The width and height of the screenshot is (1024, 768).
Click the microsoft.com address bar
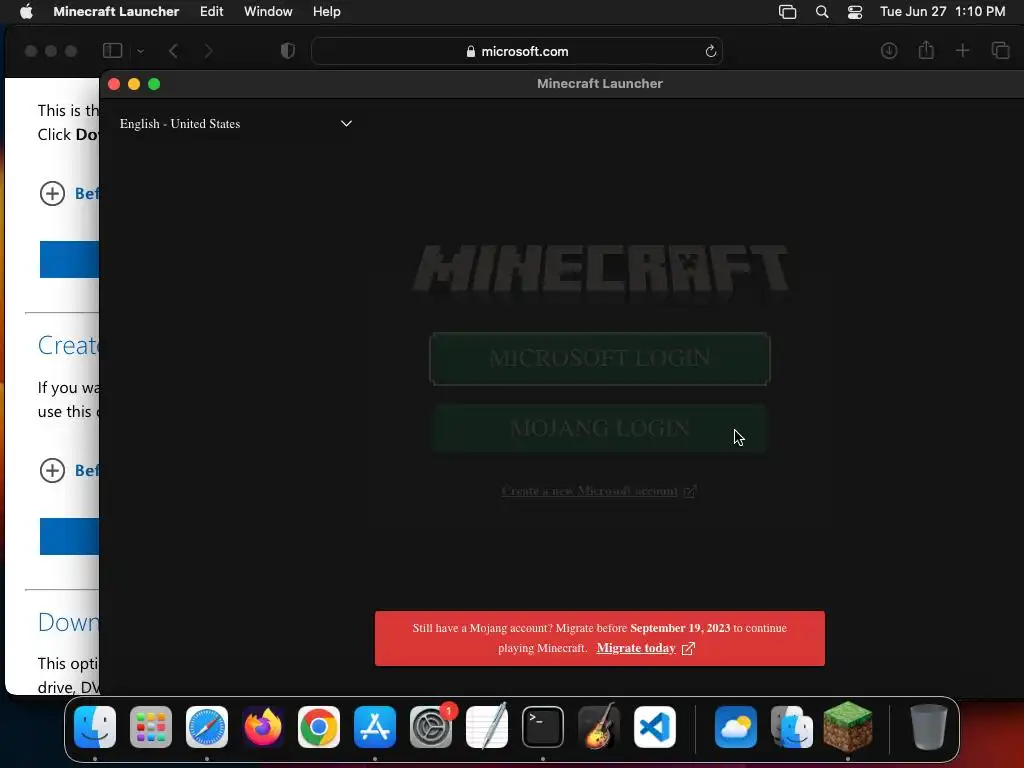[517, 51]
